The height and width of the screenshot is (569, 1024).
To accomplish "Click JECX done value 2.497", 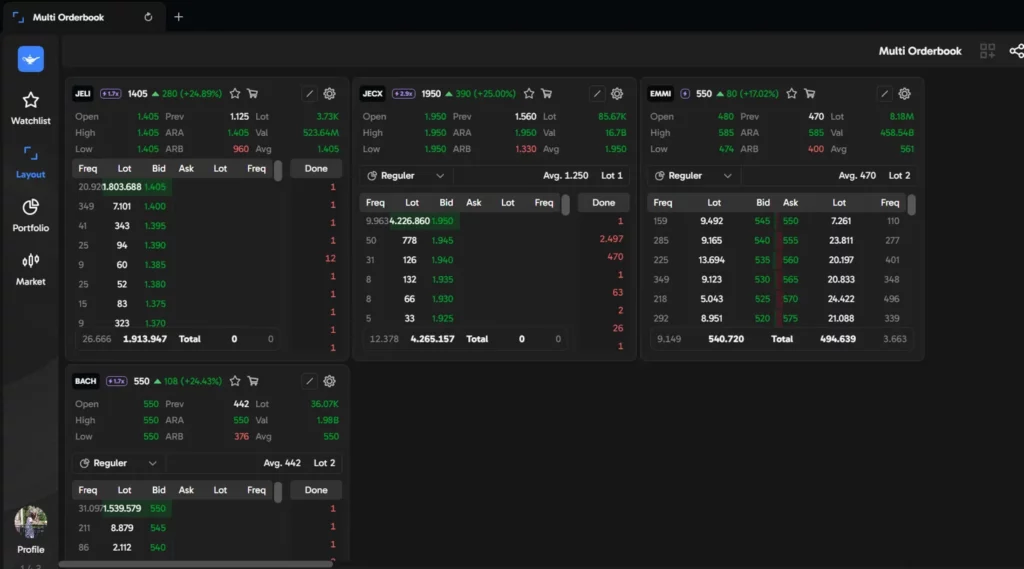I will 611,239.
